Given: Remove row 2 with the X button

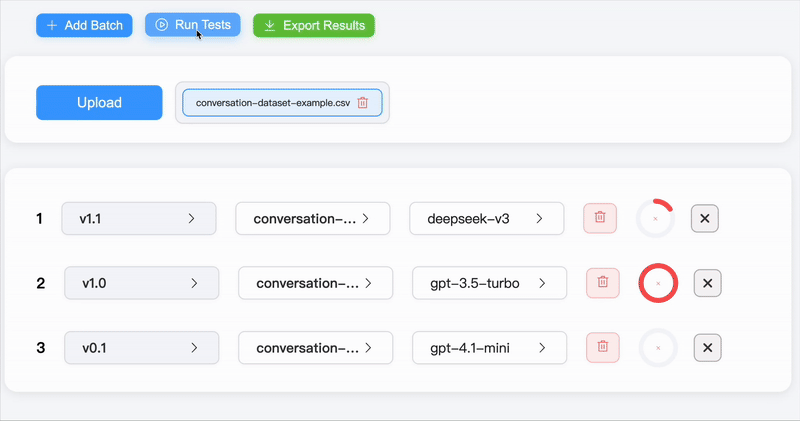Looking at the screenshot, I should pos(708,283).
